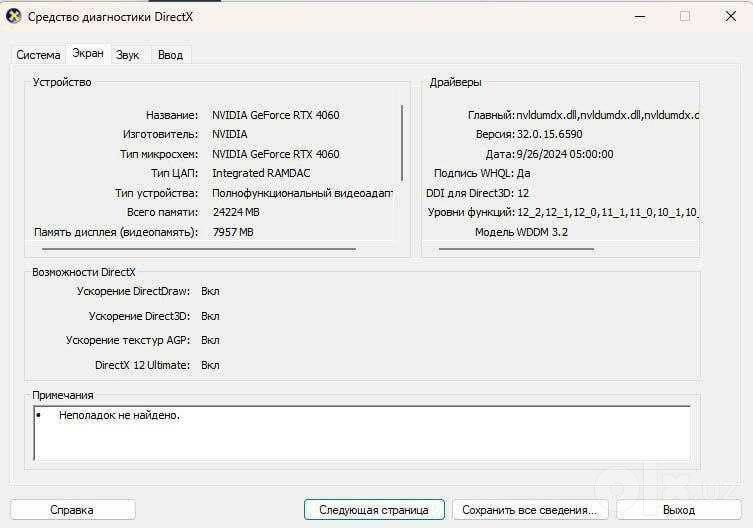Minimize the DirectX diagnostic window
This screenshot has height=528, width=753.
pyautogui.click(x=640, y=17)
